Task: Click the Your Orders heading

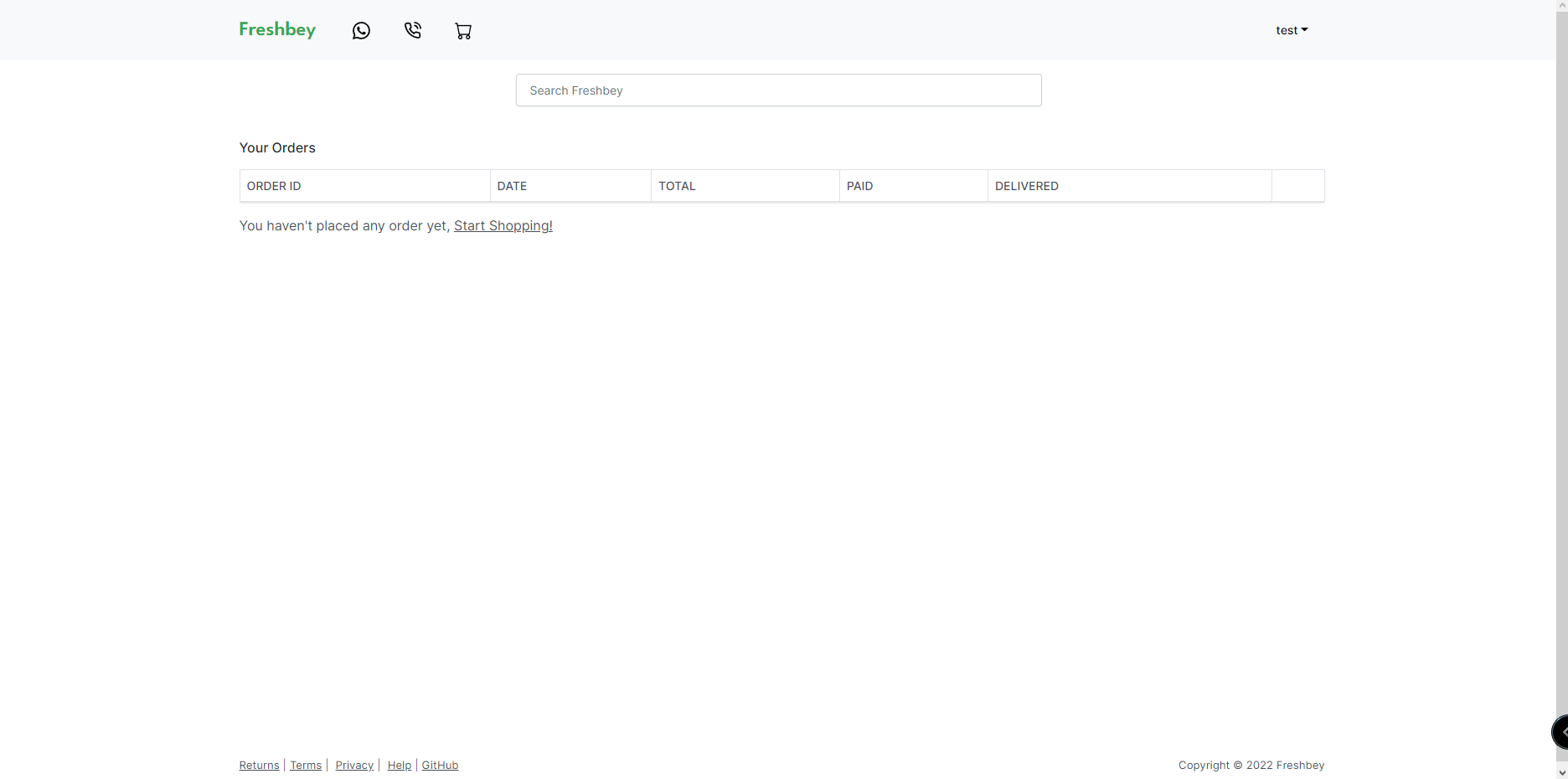Action: coord(277,147)
